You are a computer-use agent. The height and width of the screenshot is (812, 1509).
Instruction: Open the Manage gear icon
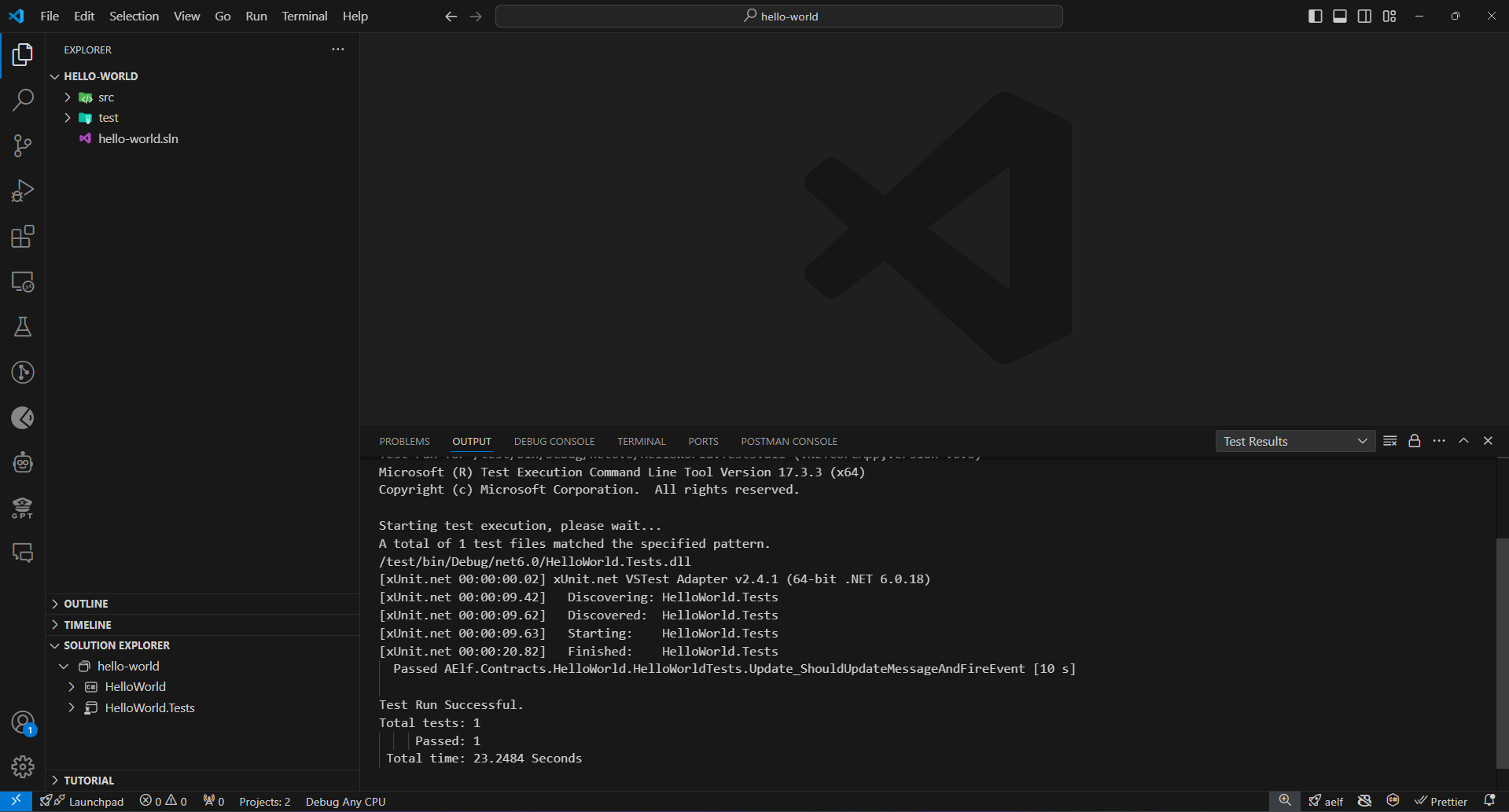(23, 766)
